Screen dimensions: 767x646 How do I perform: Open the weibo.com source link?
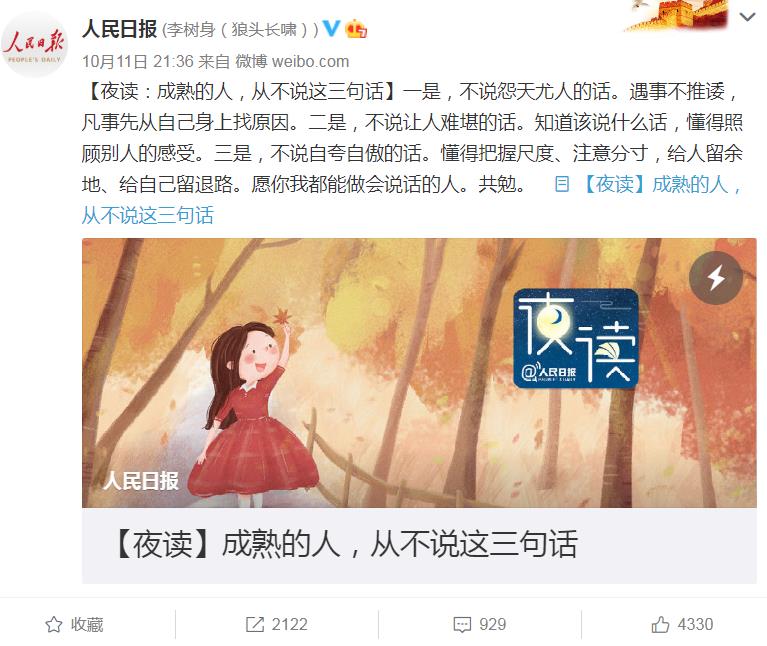310,62
